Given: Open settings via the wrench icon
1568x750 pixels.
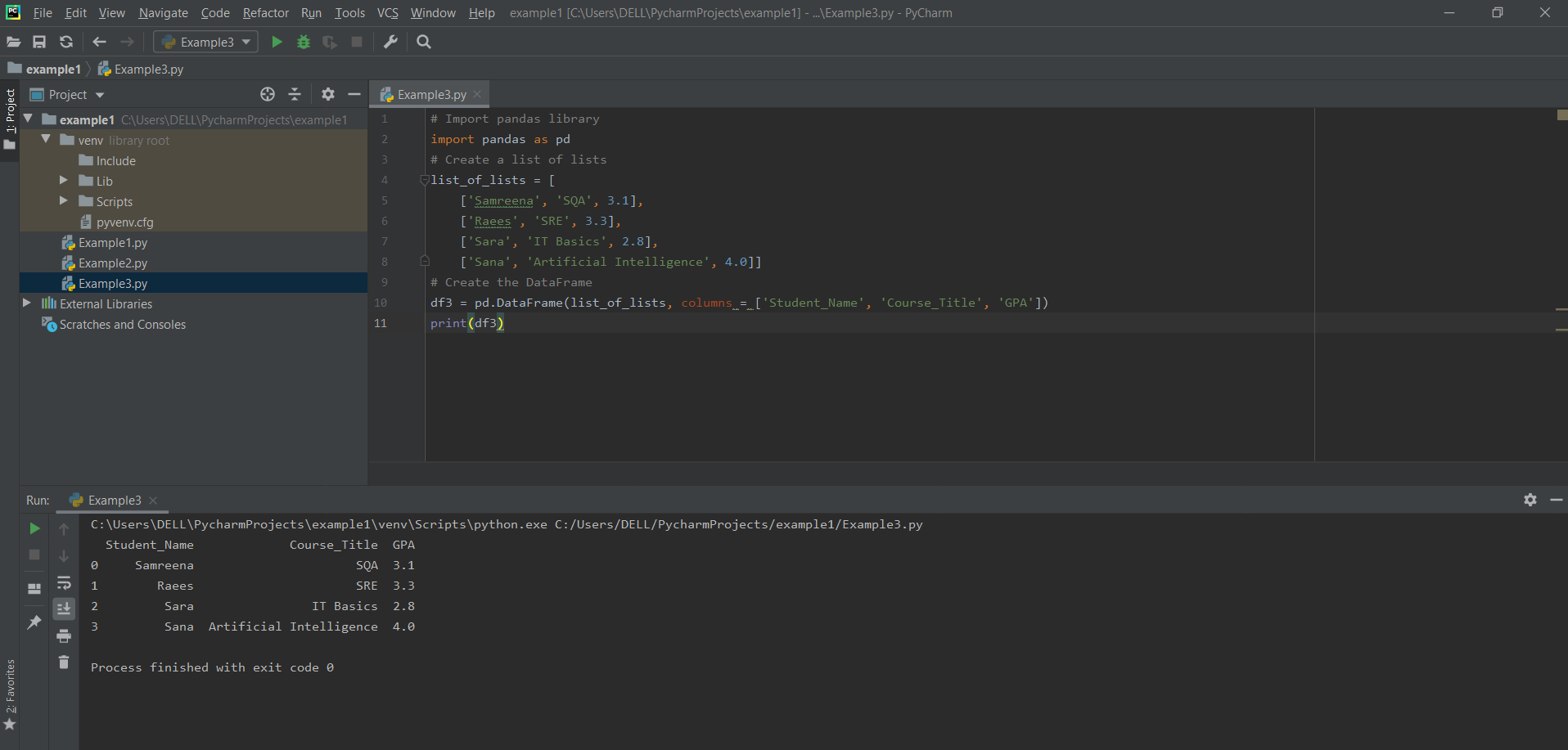Looking at the screenshot, I should click(x=390, y=42).
